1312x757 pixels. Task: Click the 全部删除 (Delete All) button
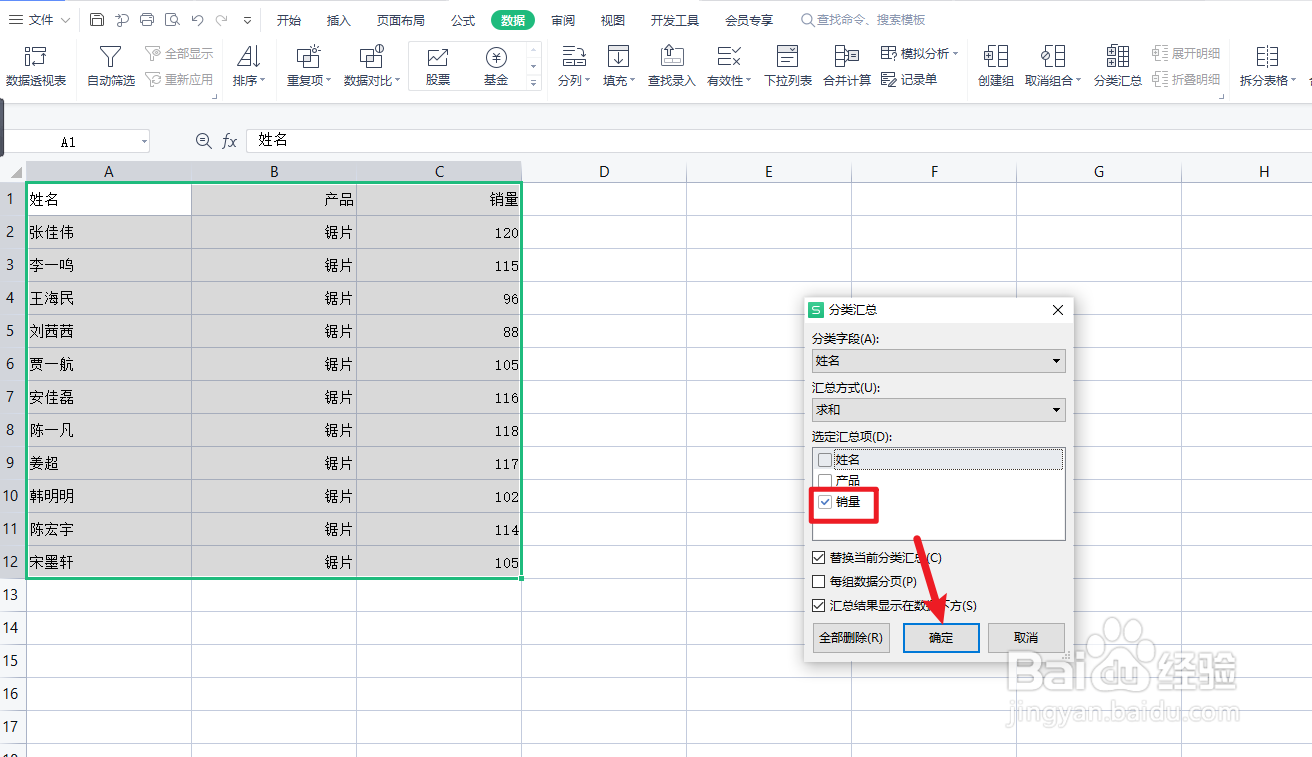click(x=851, y=637)
